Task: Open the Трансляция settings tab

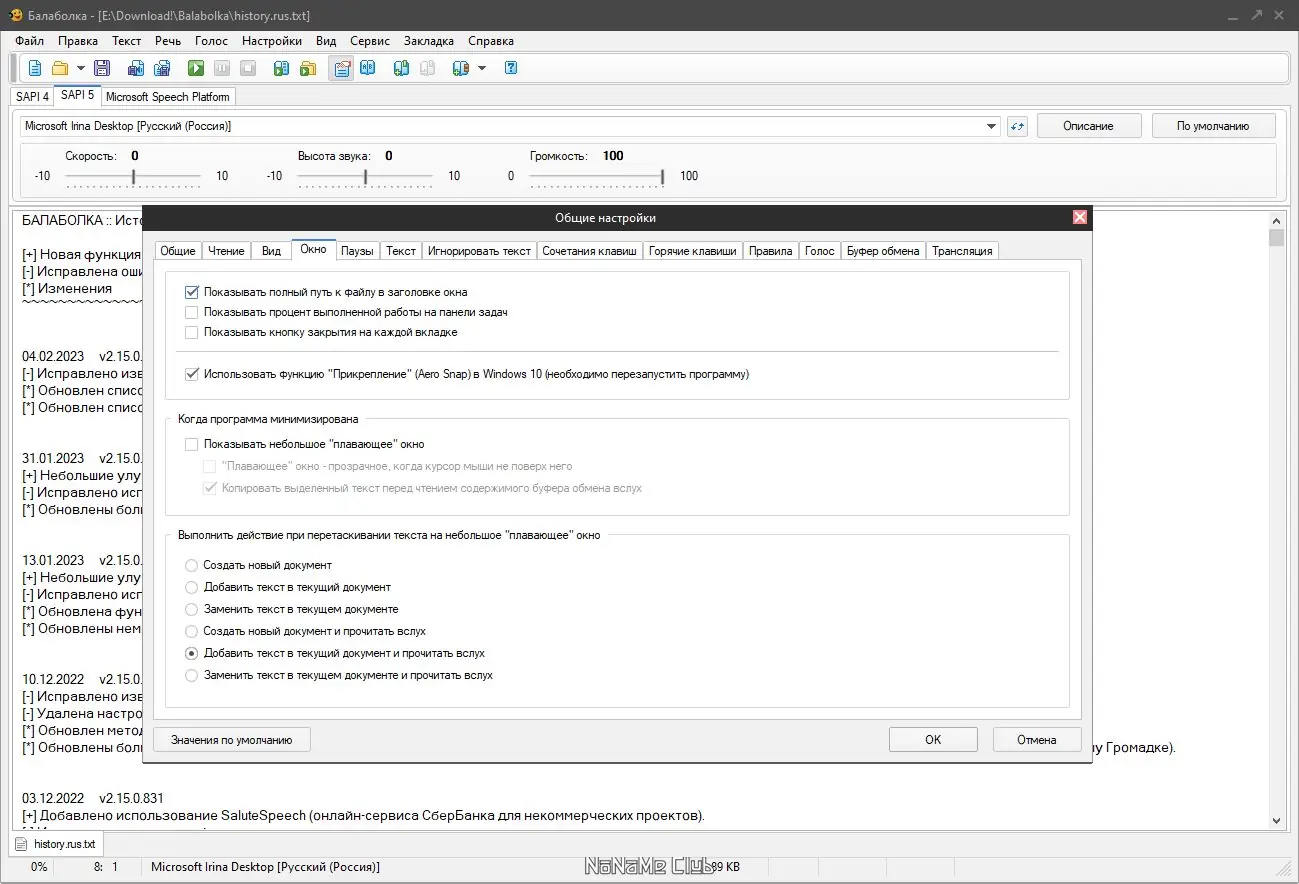Action: point(962,251)
